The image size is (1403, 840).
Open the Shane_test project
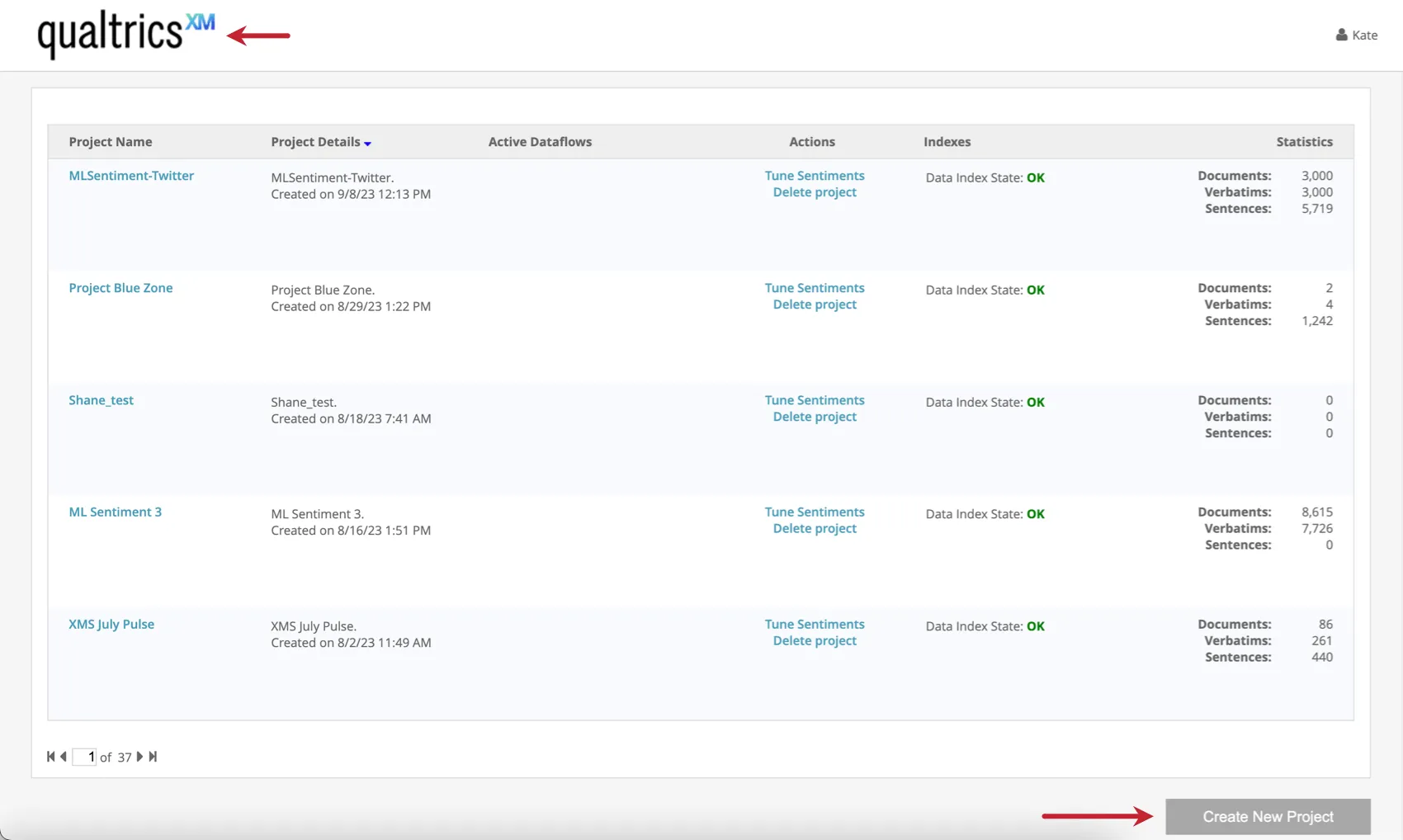click(x=101, y=400)
